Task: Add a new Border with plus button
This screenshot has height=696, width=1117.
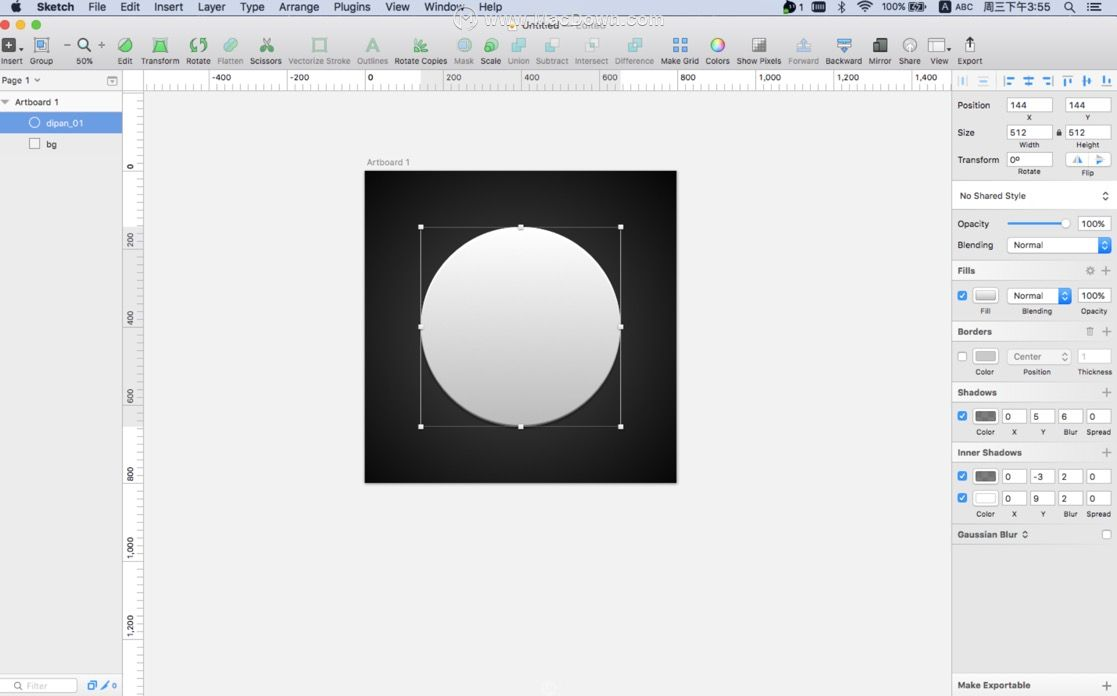Action: coord(1106,331)
